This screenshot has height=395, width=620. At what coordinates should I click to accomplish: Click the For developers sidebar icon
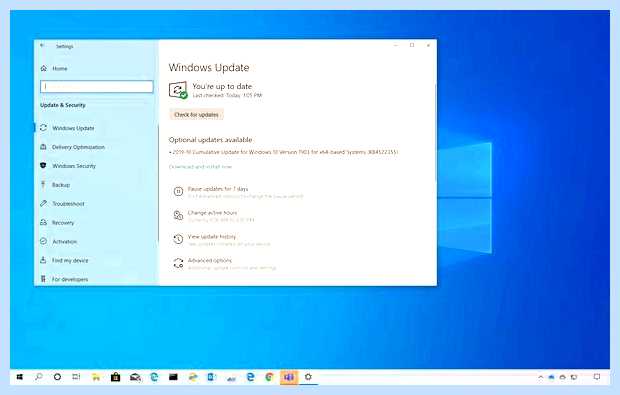coord(43,279)
